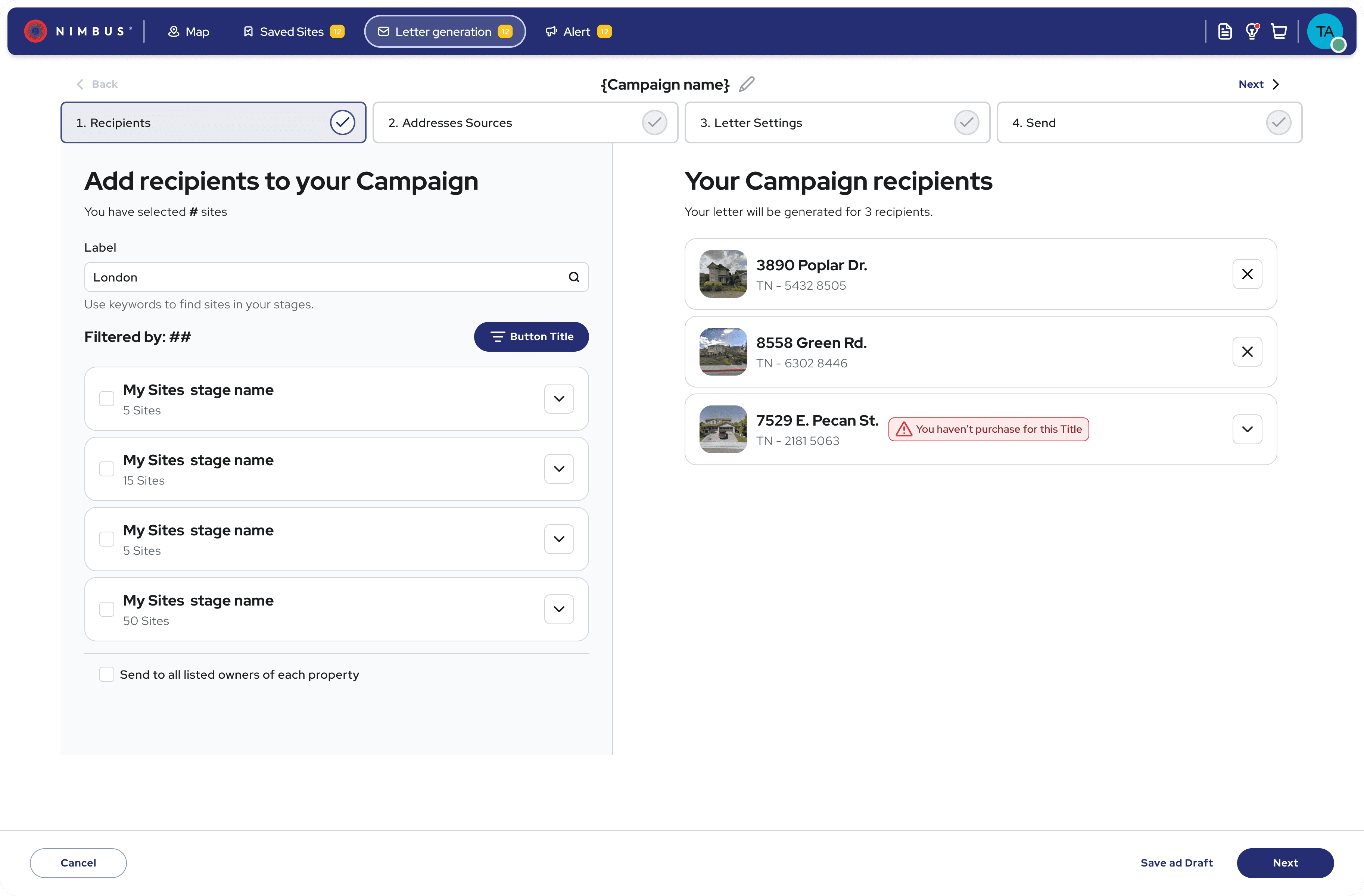This screenshot has width=1364, height=896.
Task: Click the lightbulb tips icon
Action: click(1252, 31)
